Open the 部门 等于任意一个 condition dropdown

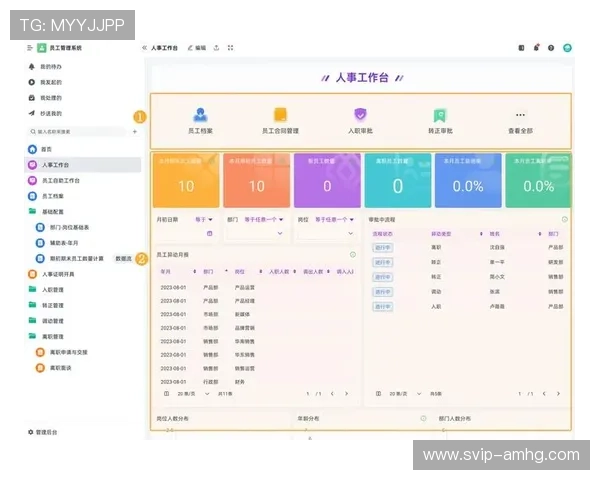click(264, 220)
